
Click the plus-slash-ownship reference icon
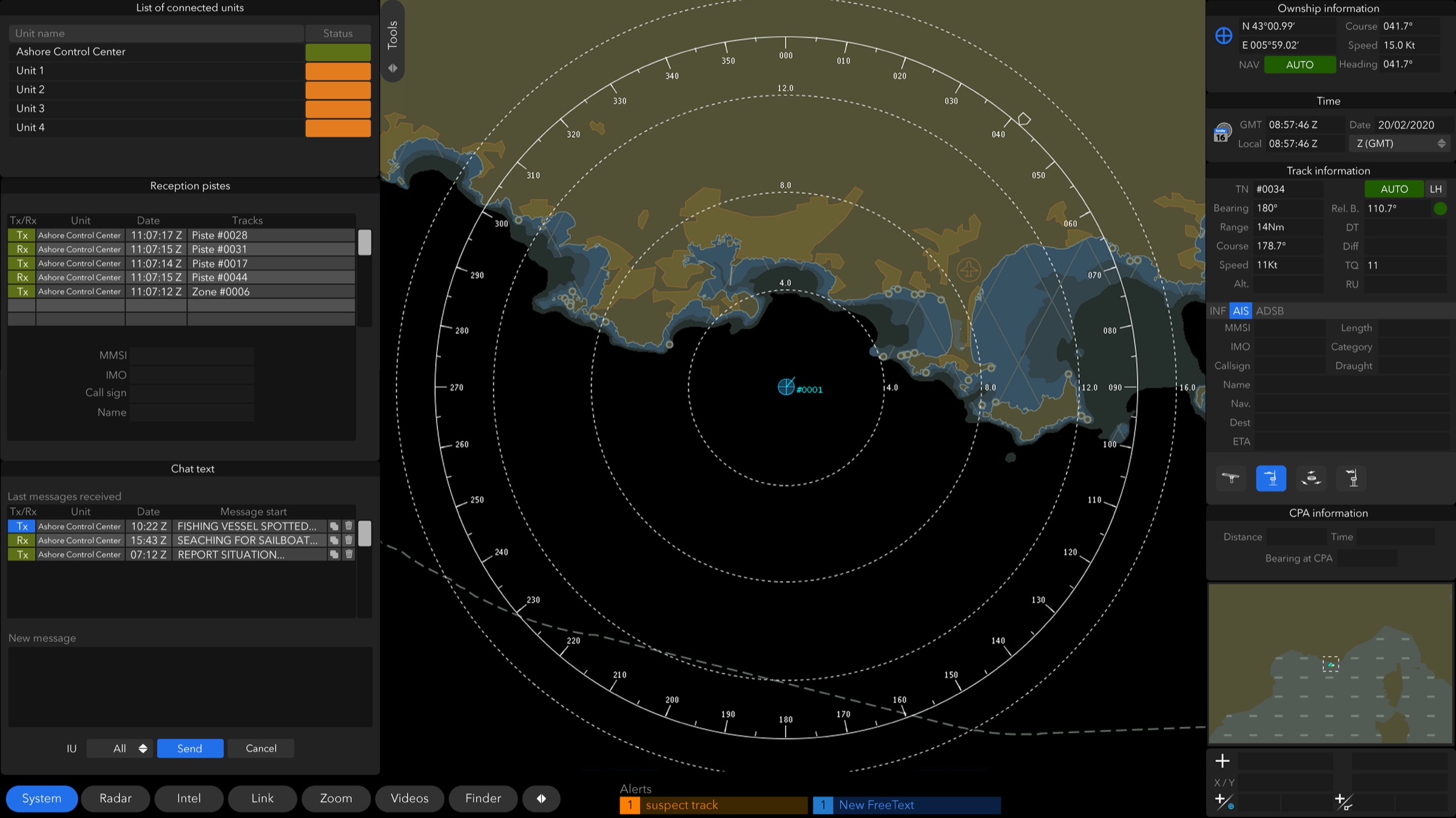tap(1224, 802)
